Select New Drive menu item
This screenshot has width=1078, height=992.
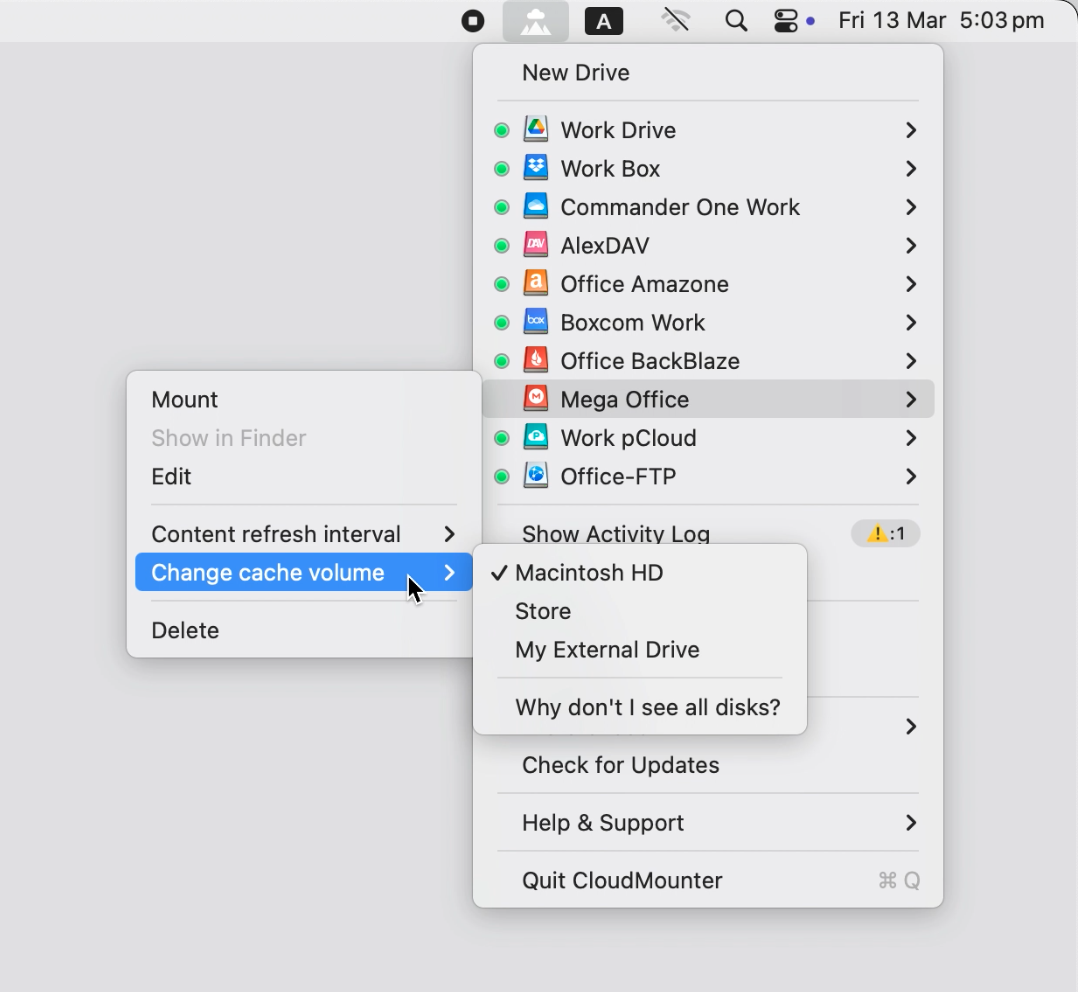pyautogui.click(x=708, y=72)
